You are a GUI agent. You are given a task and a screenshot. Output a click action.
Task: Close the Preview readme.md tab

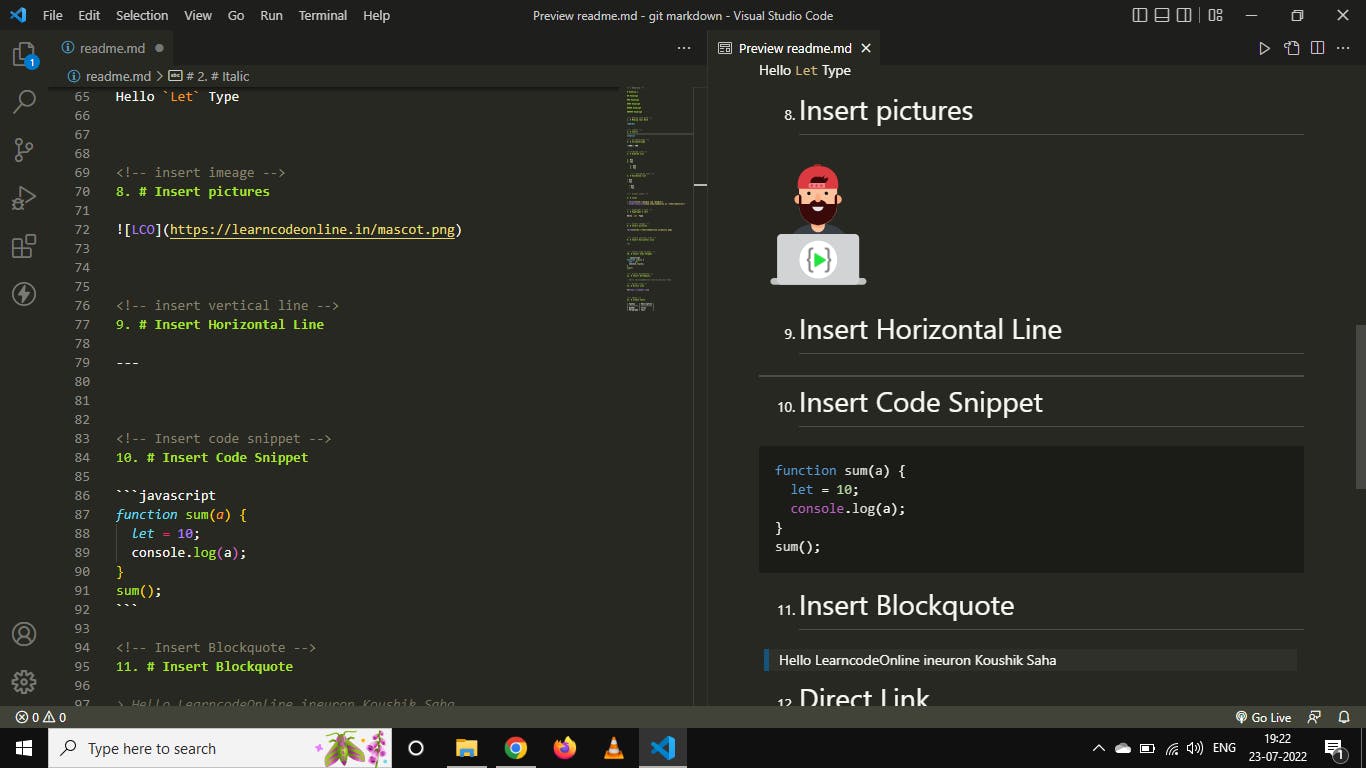866,48
